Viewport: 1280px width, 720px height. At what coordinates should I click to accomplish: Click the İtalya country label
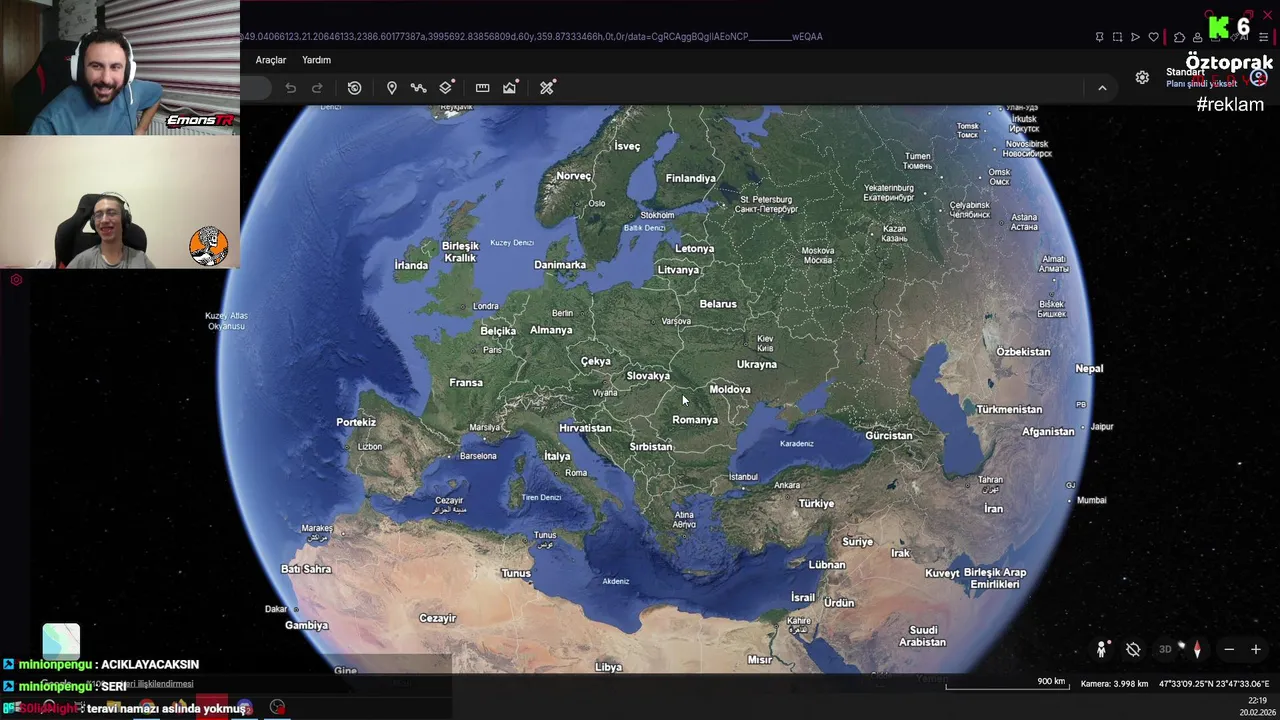(x=557, y=456)
